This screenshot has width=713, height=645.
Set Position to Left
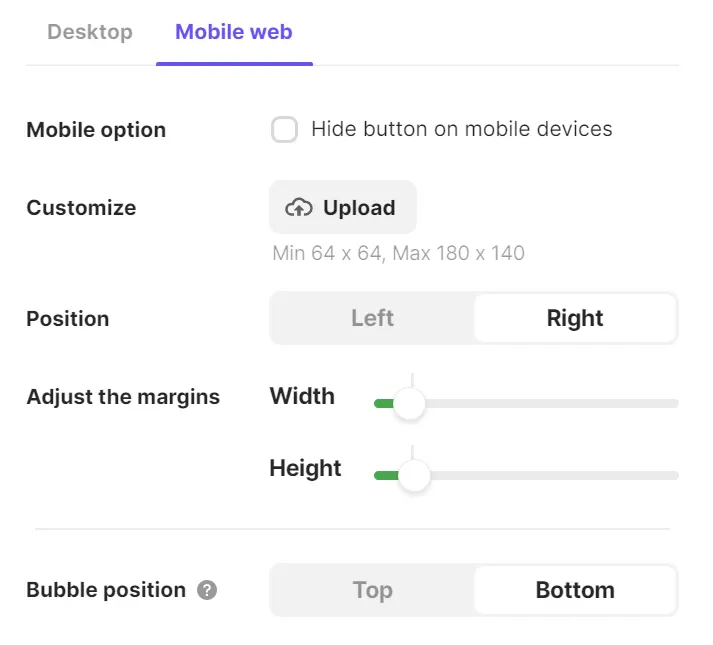click(372, 318)
